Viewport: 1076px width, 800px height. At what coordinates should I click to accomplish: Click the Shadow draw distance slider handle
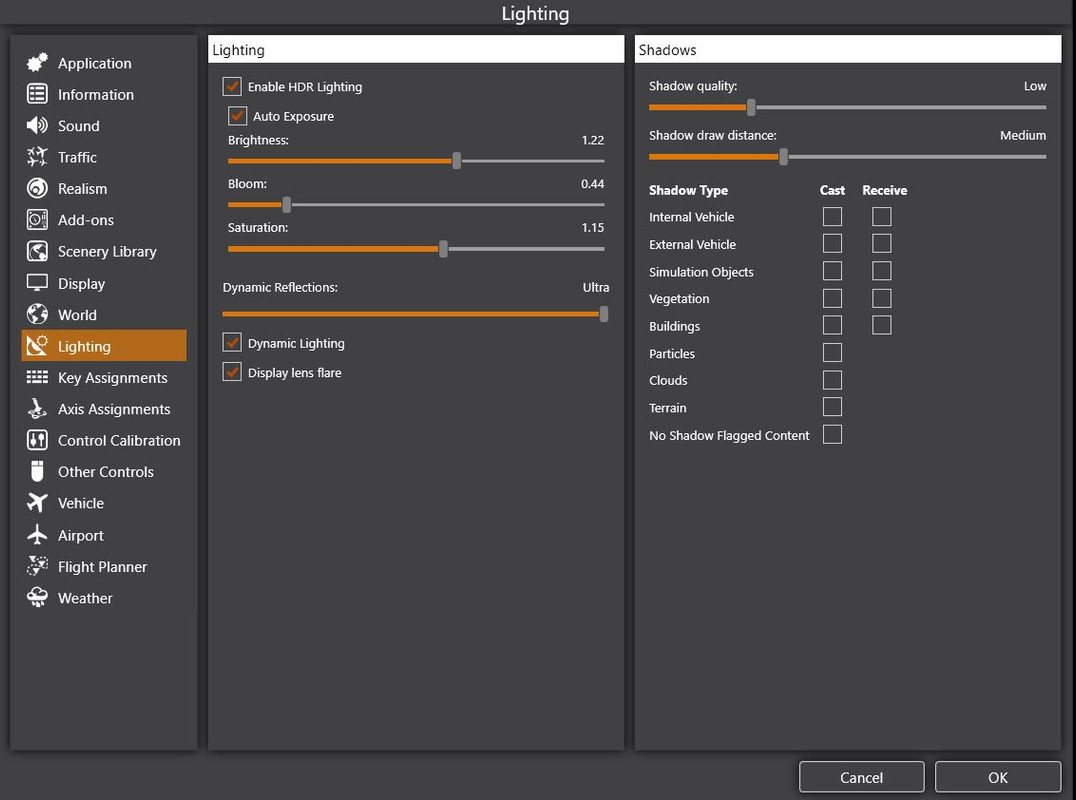click(784, 156)
